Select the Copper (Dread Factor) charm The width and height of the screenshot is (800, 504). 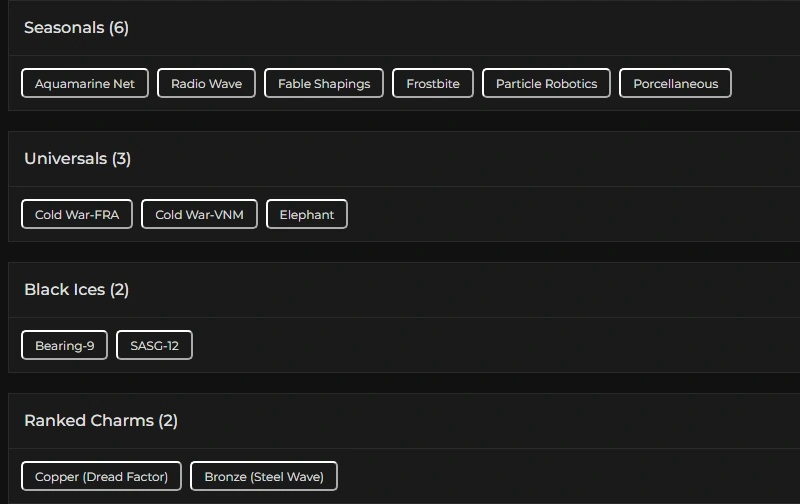click(x=101, y=476)
